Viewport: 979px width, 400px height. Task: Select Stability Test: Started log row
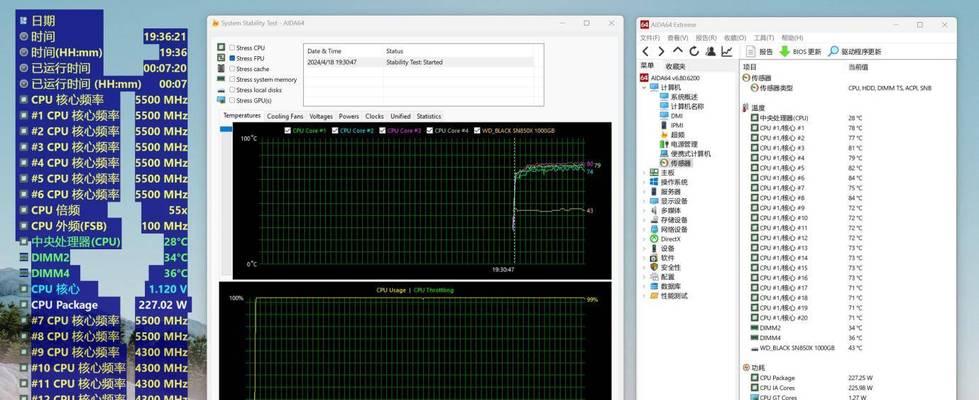419,62
